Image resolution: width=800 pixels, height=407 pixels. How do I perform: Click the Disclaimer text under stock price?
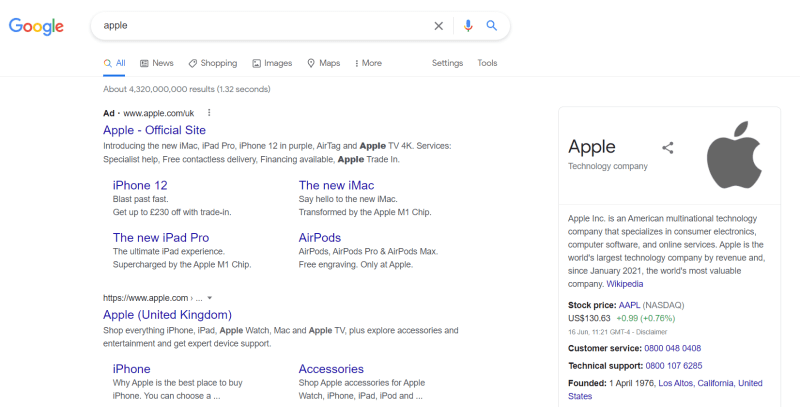[x=652, y=332]
